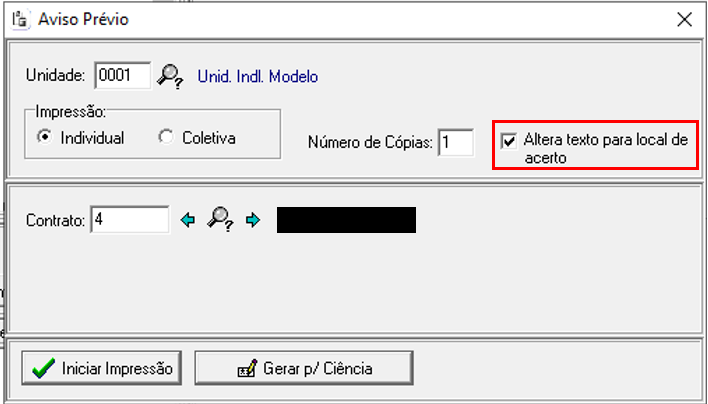Click the green checkmark on Iniciar Impressão
Screen dimensions: 708x404
pyautogui.click(x=44, y=368)
